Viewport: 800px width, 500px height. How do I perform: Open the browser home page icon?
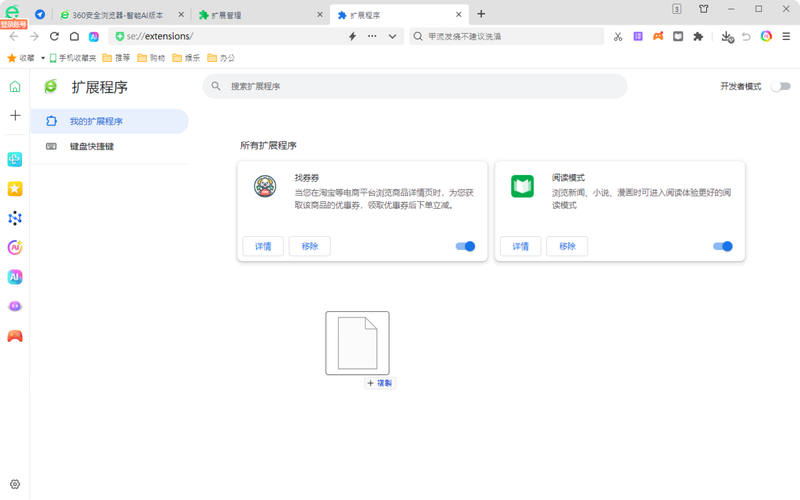[x=74, y=36]
